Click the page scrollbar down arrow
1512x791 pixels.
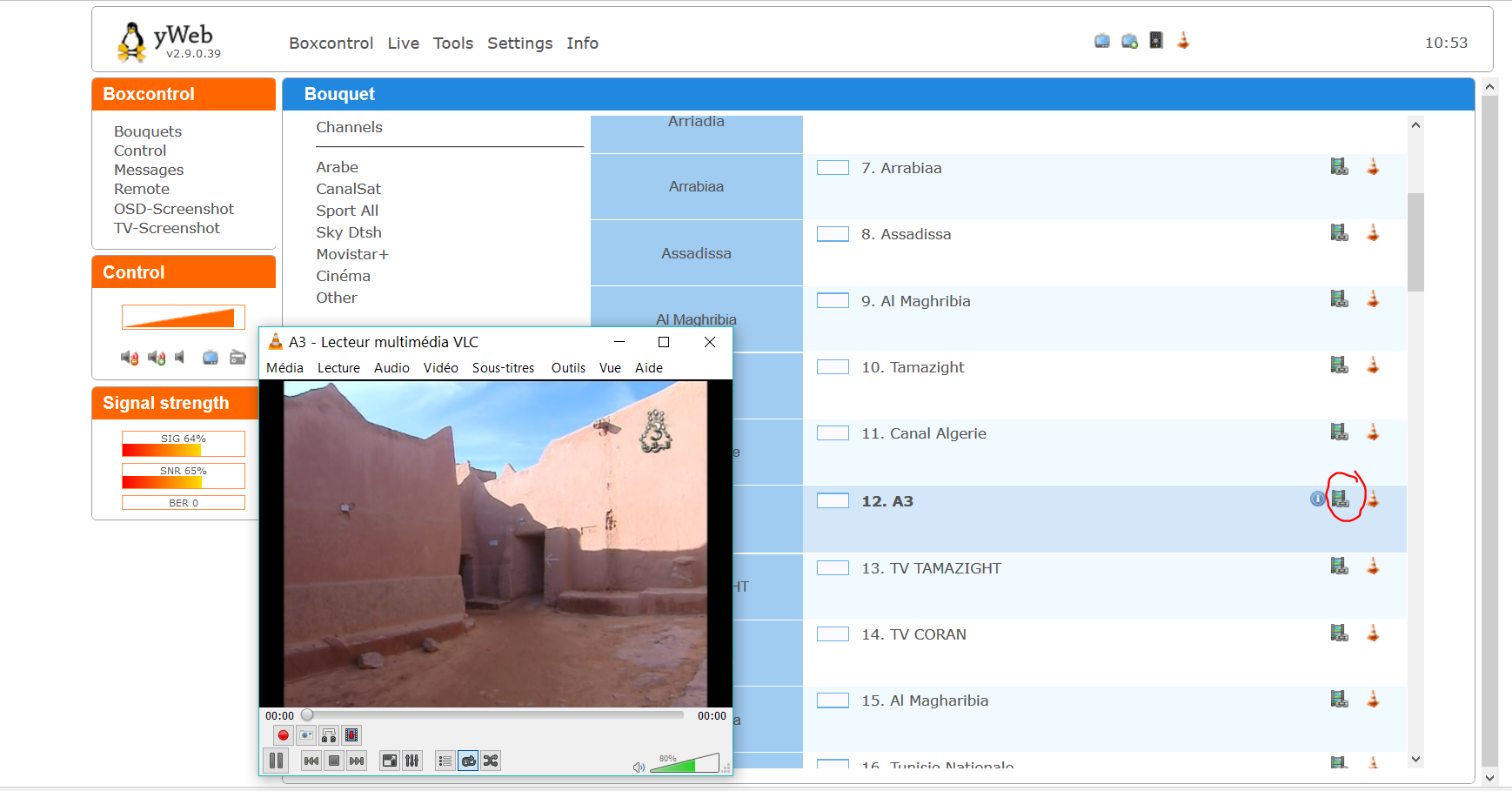[x=1490, y=778]
